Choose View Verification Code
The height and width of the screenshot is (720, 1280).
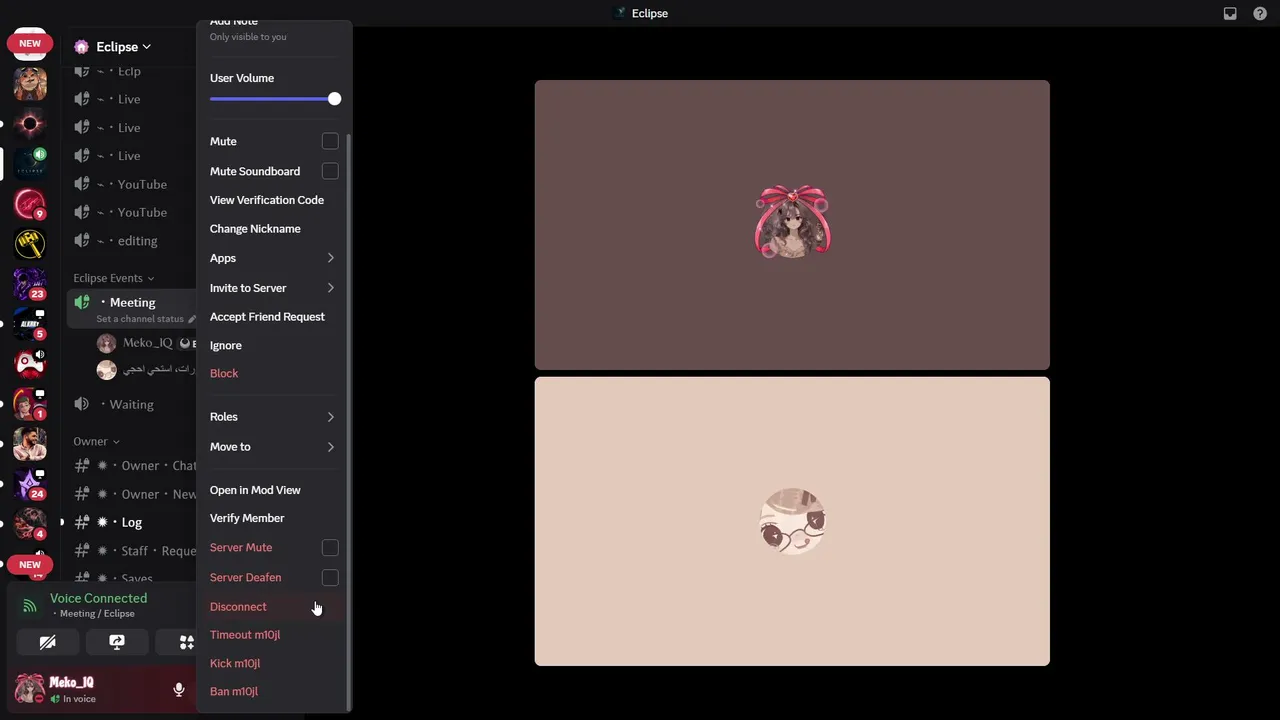pos(273,200)
